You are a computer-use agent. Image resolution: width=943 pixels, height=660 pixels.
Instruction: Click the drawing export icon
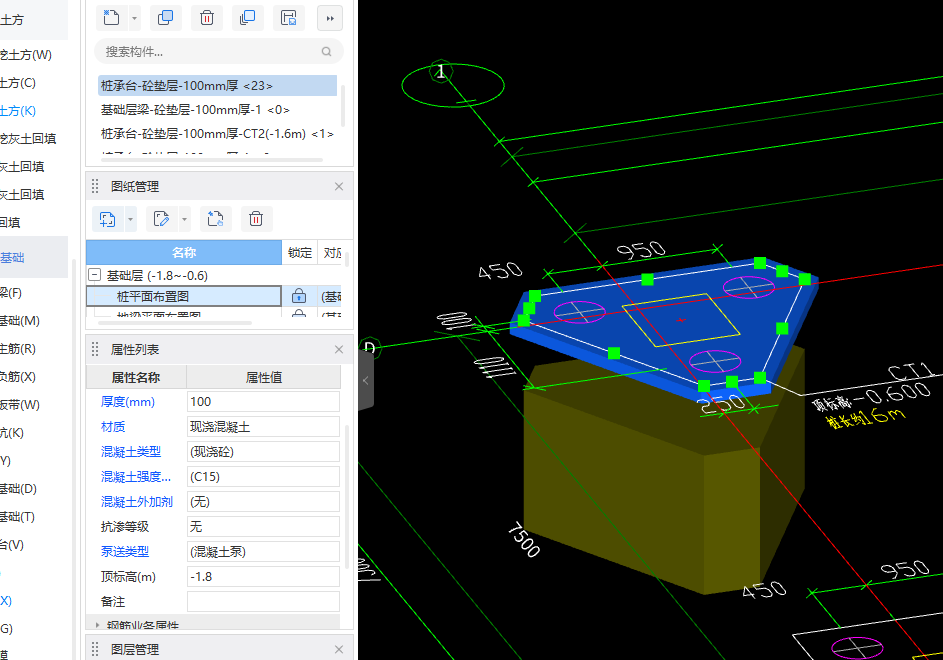pyautogui.click(x=215, y=219)
